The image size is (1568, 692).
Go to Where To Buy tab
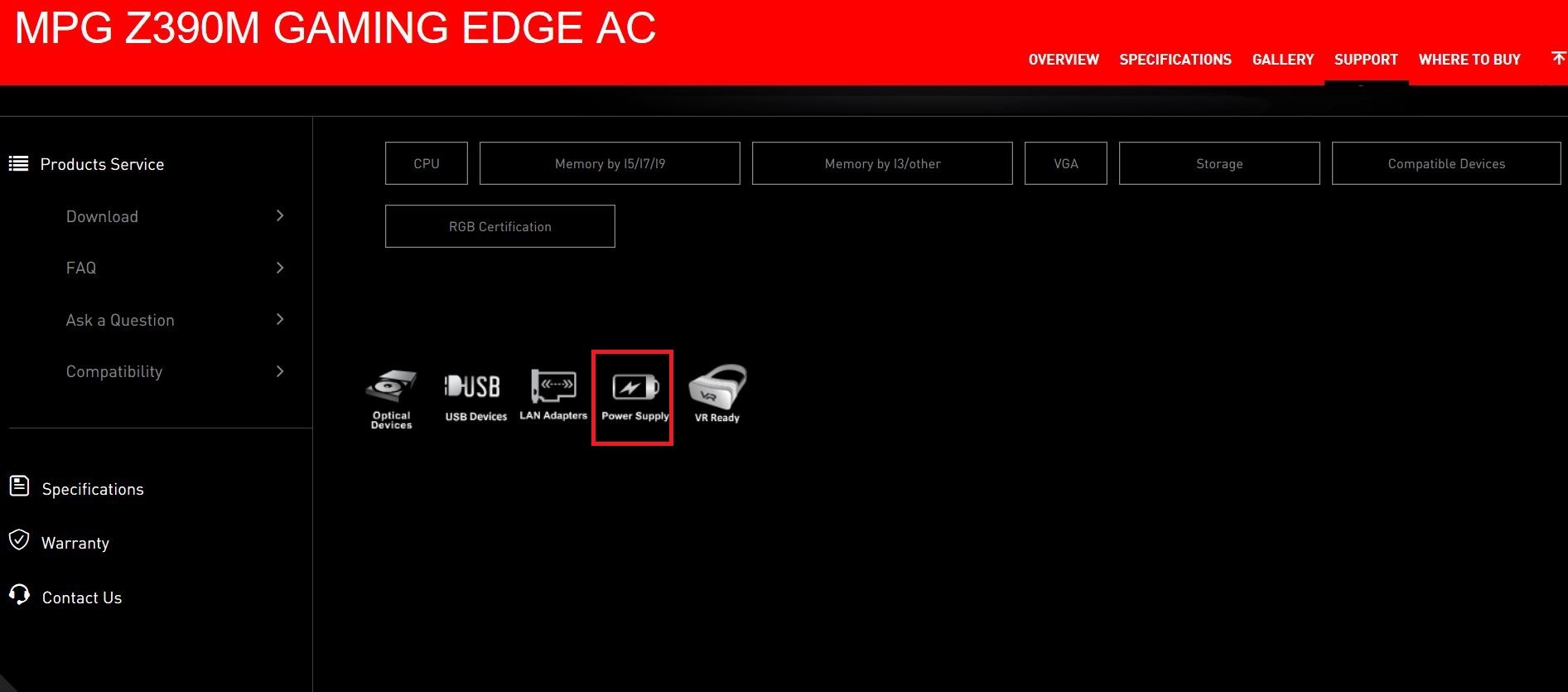(x=1469, y=60)
